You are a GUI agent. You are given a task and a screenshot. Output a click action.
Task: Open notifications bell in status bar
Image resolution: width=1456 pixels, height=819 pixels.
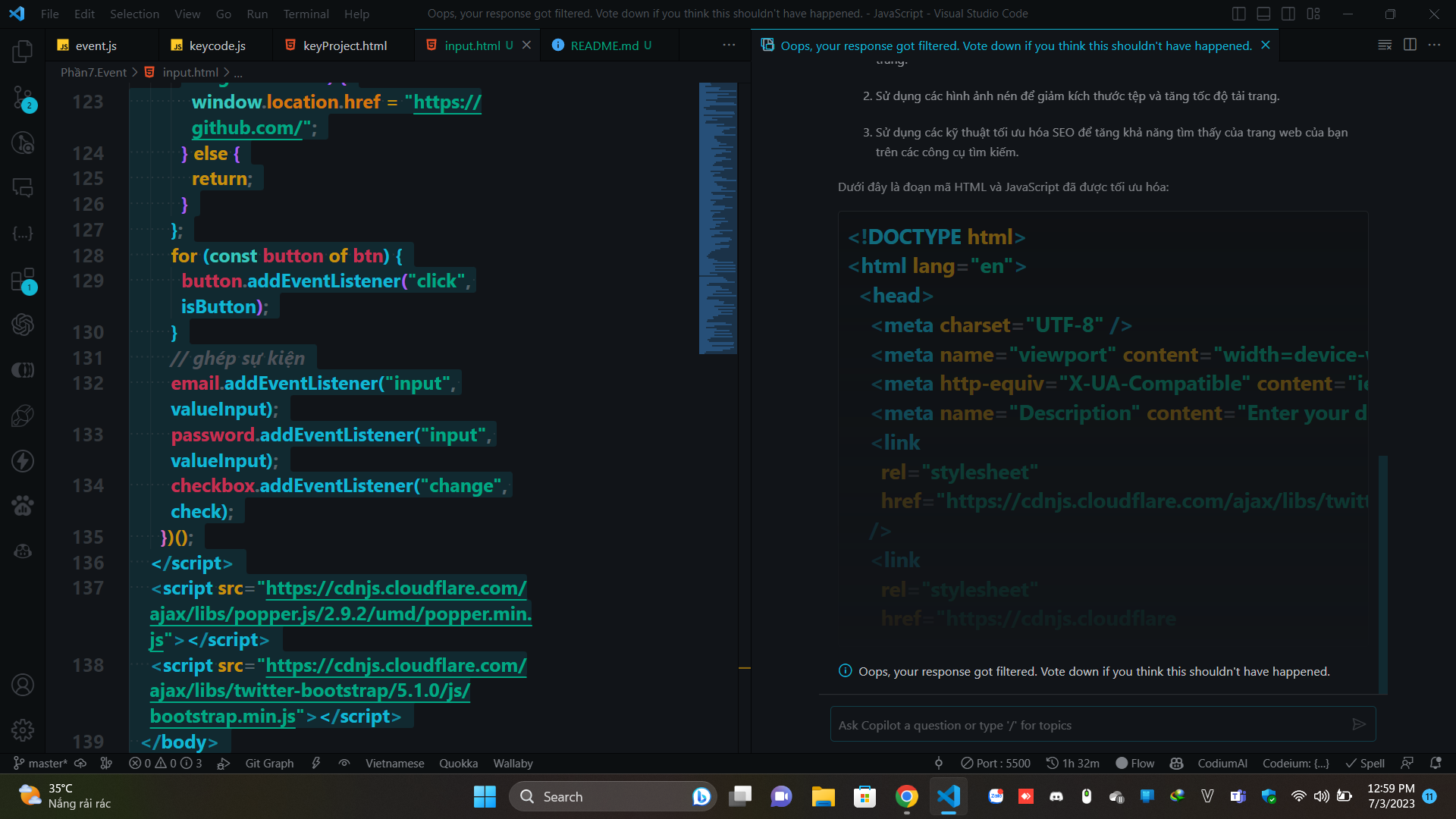[x=1436, y=763]
